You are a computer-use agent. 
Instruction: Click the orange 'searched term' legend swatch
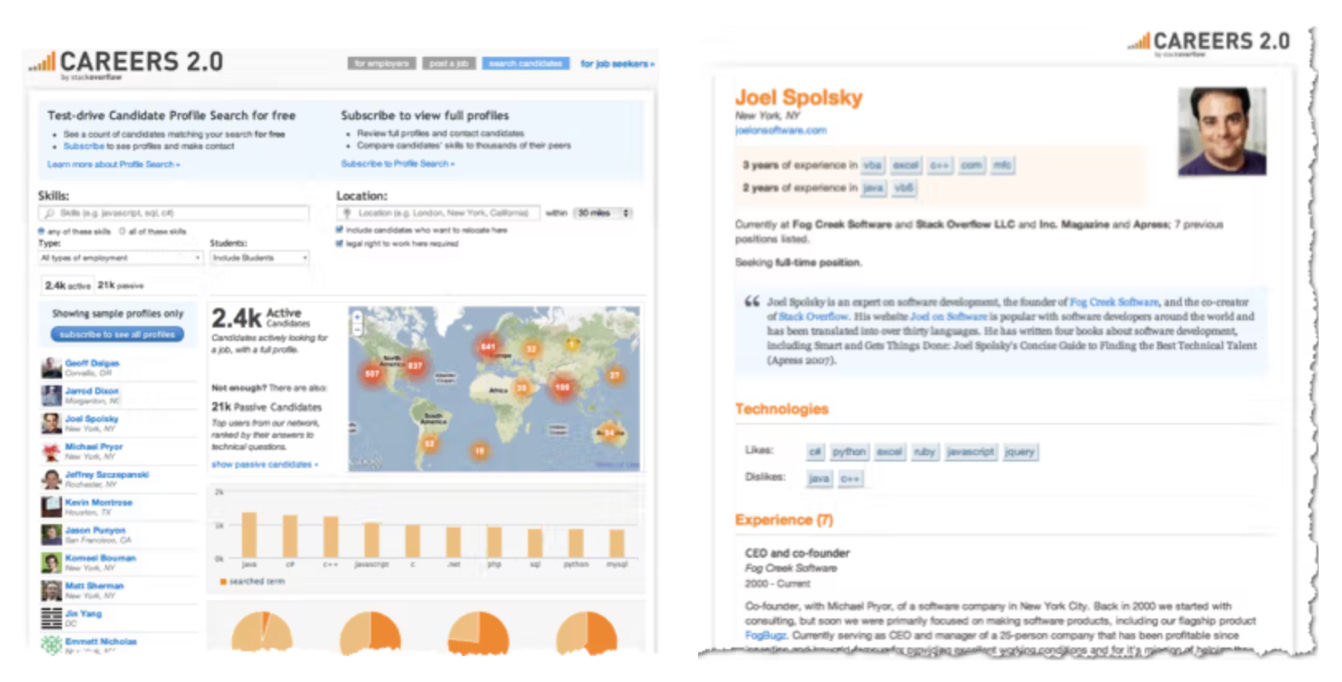click(223, 581)
